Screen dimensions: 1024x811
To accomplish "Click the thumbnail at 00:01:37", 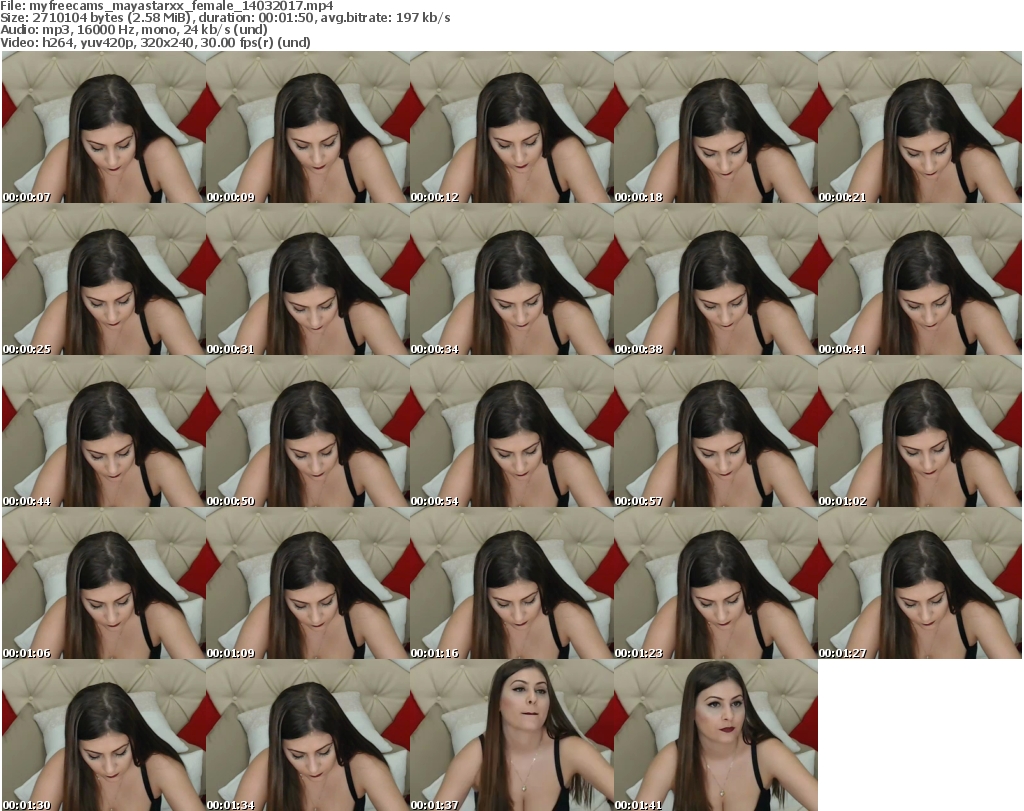I will 511,735.
